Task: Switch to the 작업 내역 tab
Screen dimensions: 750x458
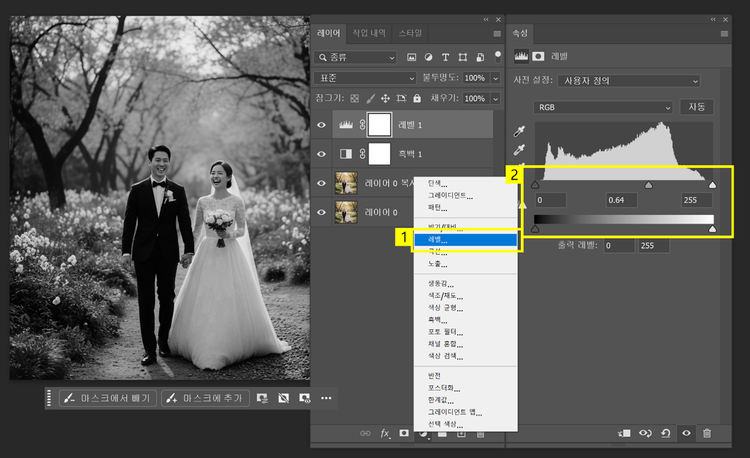Action: coord(370,32)
